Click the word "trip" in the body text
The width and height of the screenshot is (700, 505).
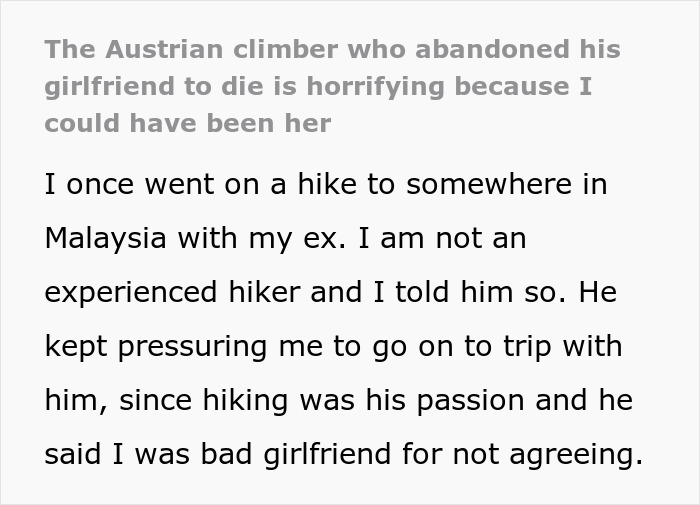523,347
